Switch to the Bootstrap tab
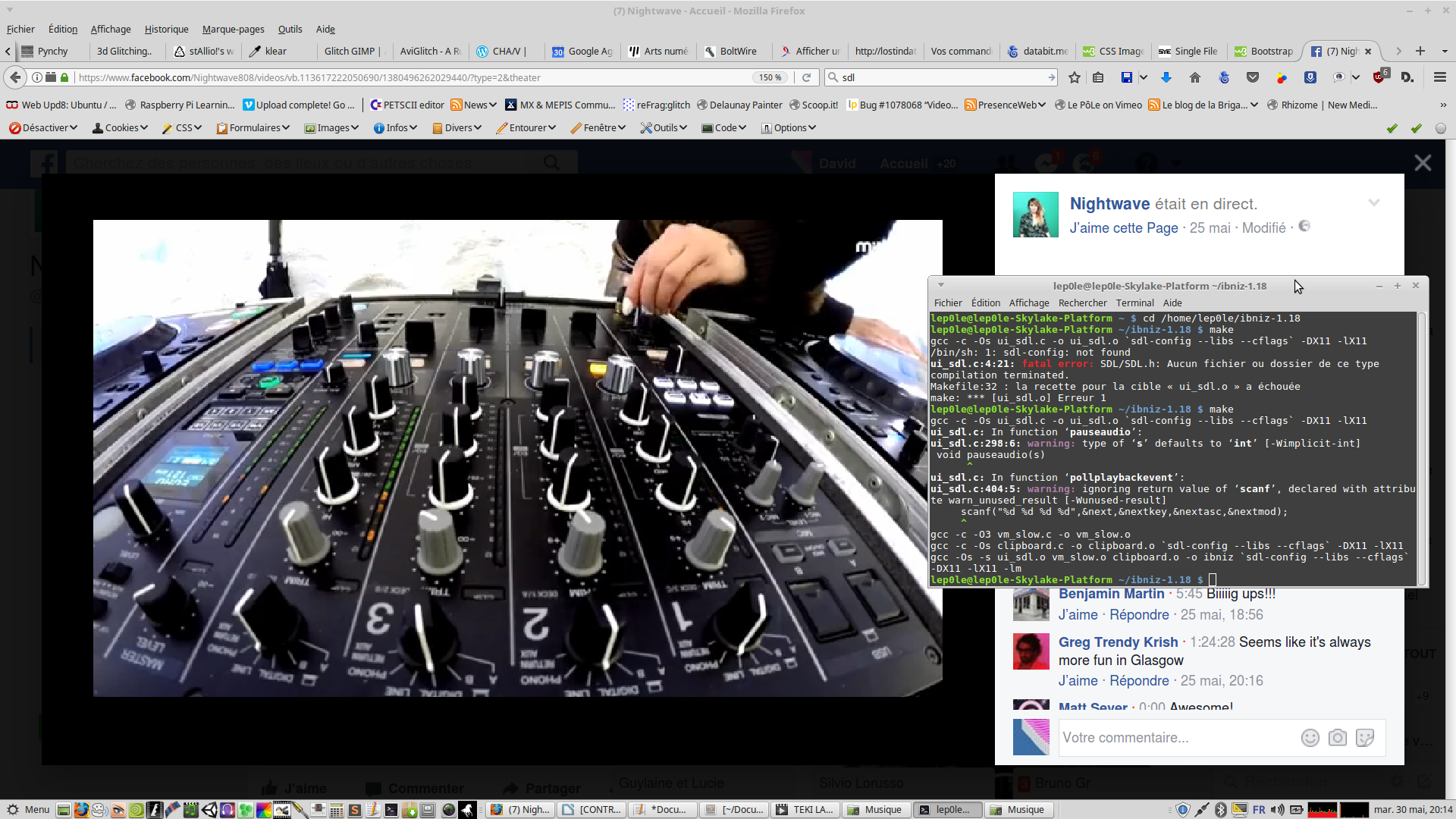Image resolution: width=1456 pixels, height=819 pixels. [1263, 51]
